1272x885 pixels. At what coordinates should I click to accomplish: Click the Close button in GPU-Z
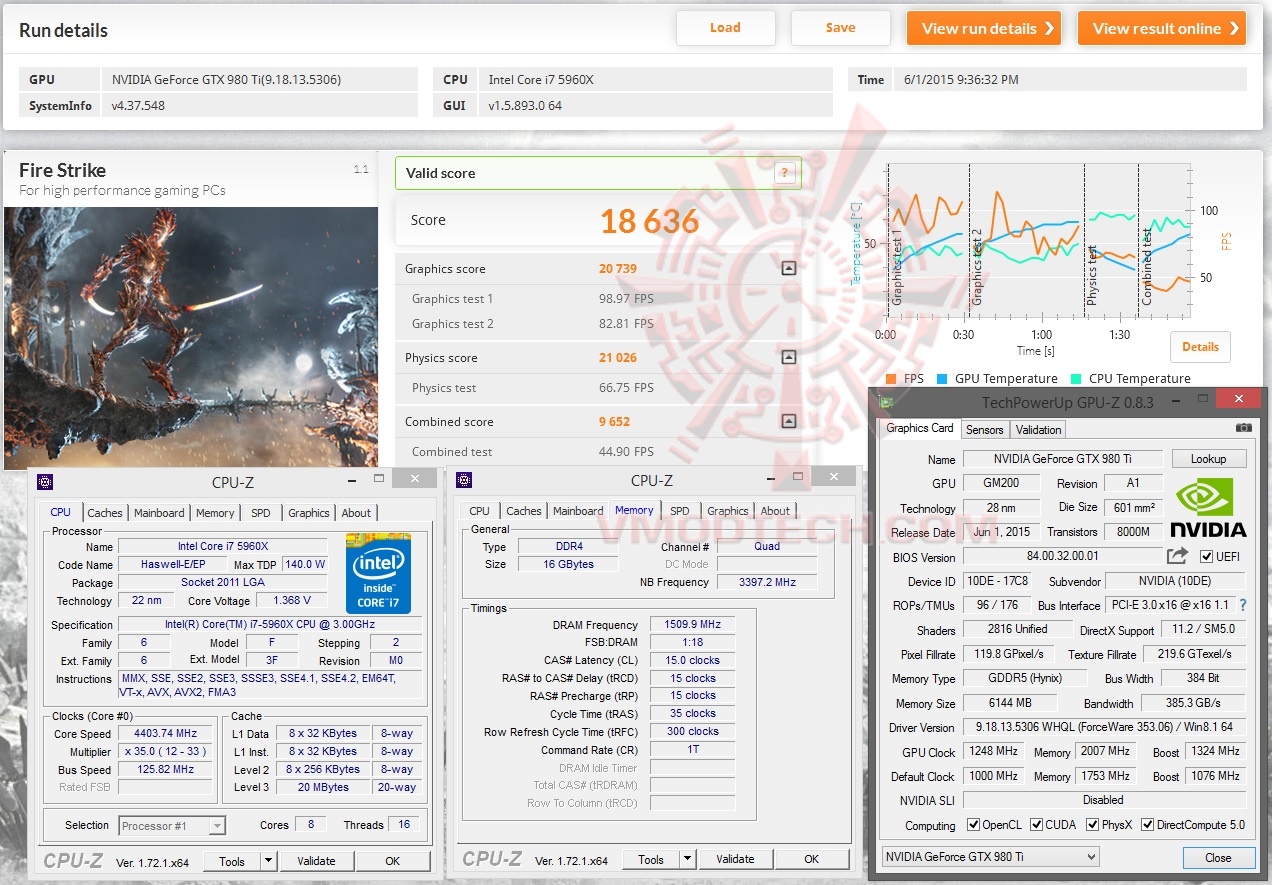(1218, 857)
